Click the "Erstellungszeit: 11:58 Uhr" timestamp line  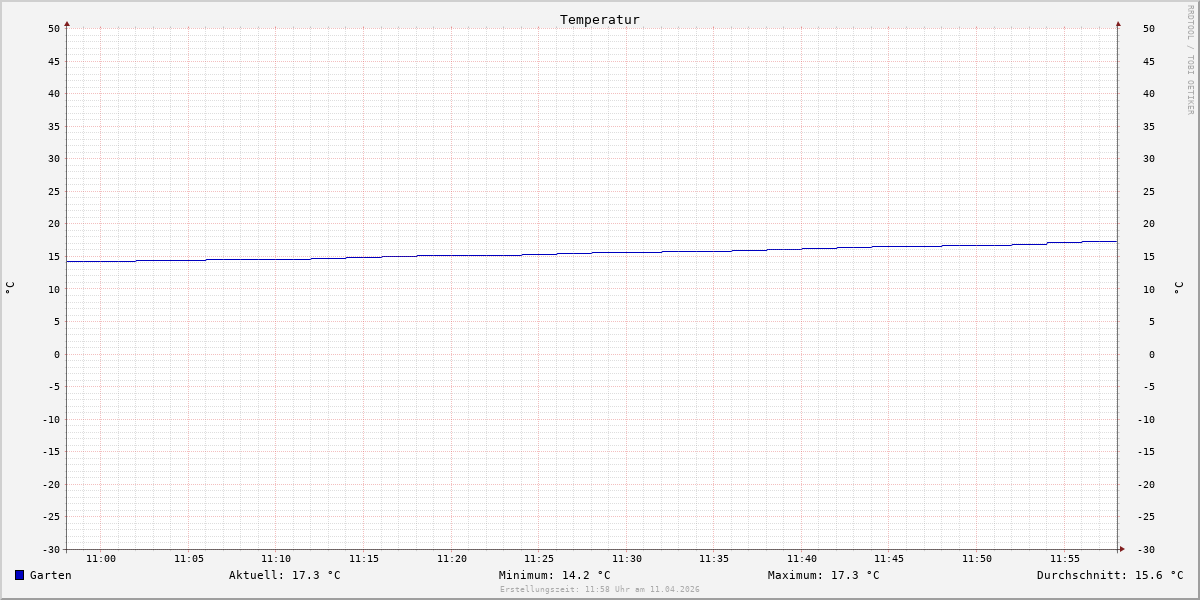[600, 589]
